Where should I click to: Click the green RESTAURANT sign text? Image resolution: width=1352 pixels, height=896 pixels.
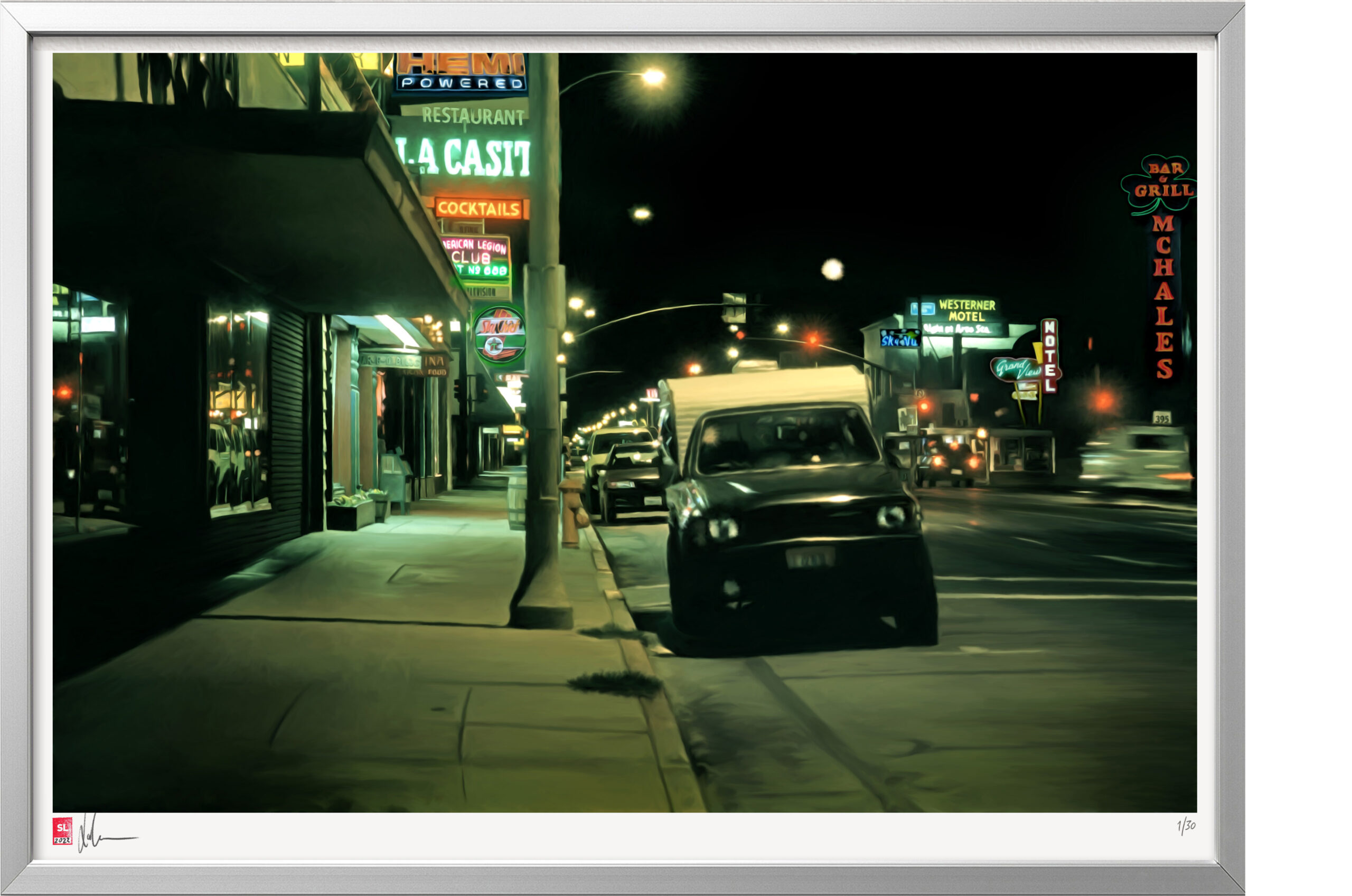[x=473, y=116]
